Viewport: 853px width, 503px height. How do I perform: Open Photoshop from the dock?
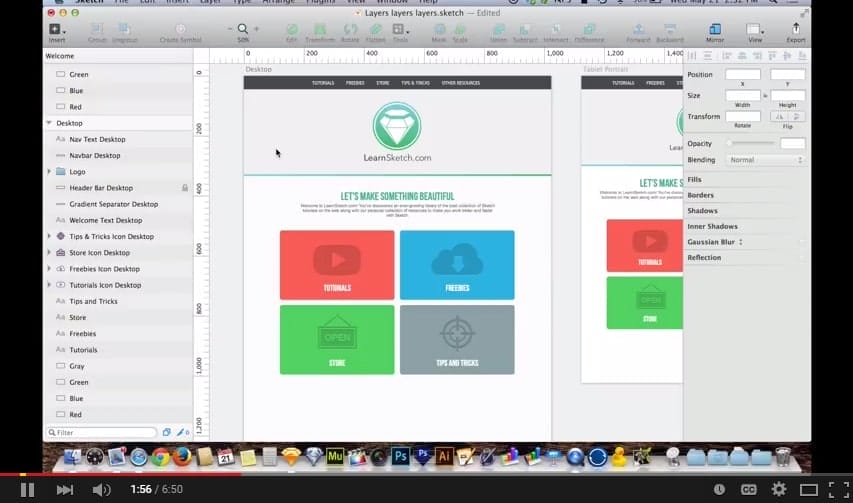point(400,456)
